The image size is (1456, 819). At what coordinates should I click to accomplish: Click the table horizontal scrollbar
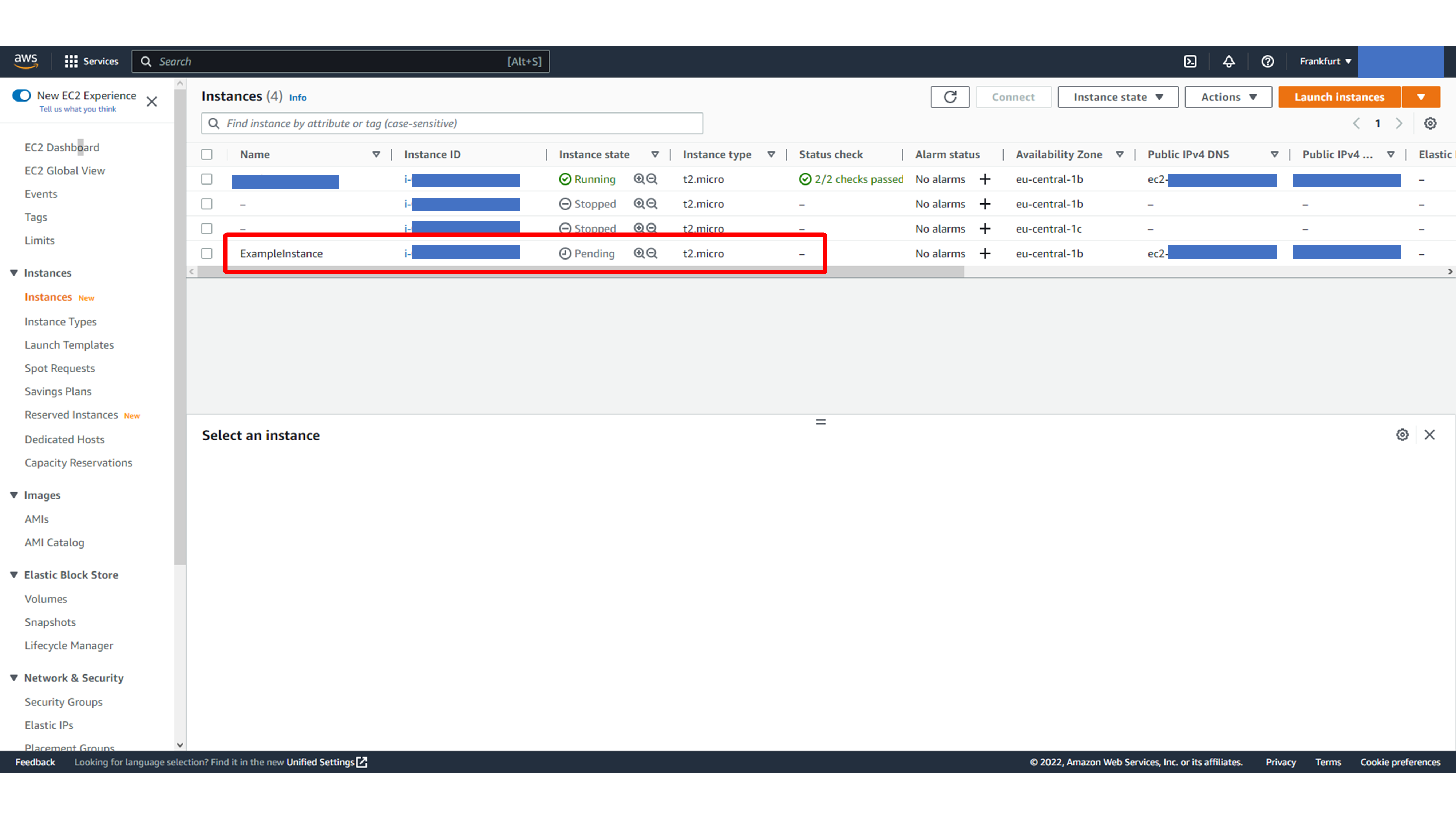pos(581,272)
